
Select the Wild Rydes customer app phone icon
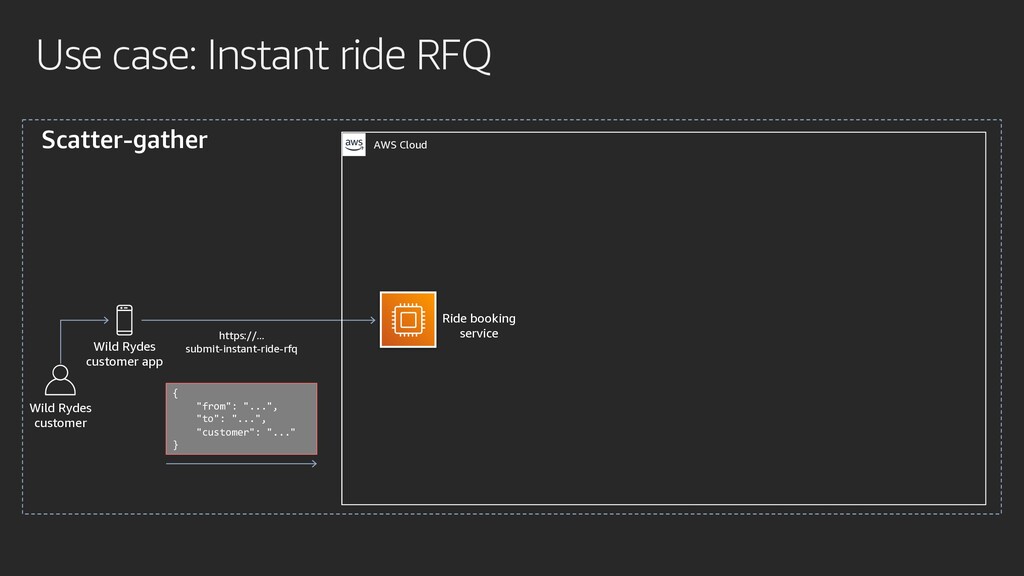[124, 320]
